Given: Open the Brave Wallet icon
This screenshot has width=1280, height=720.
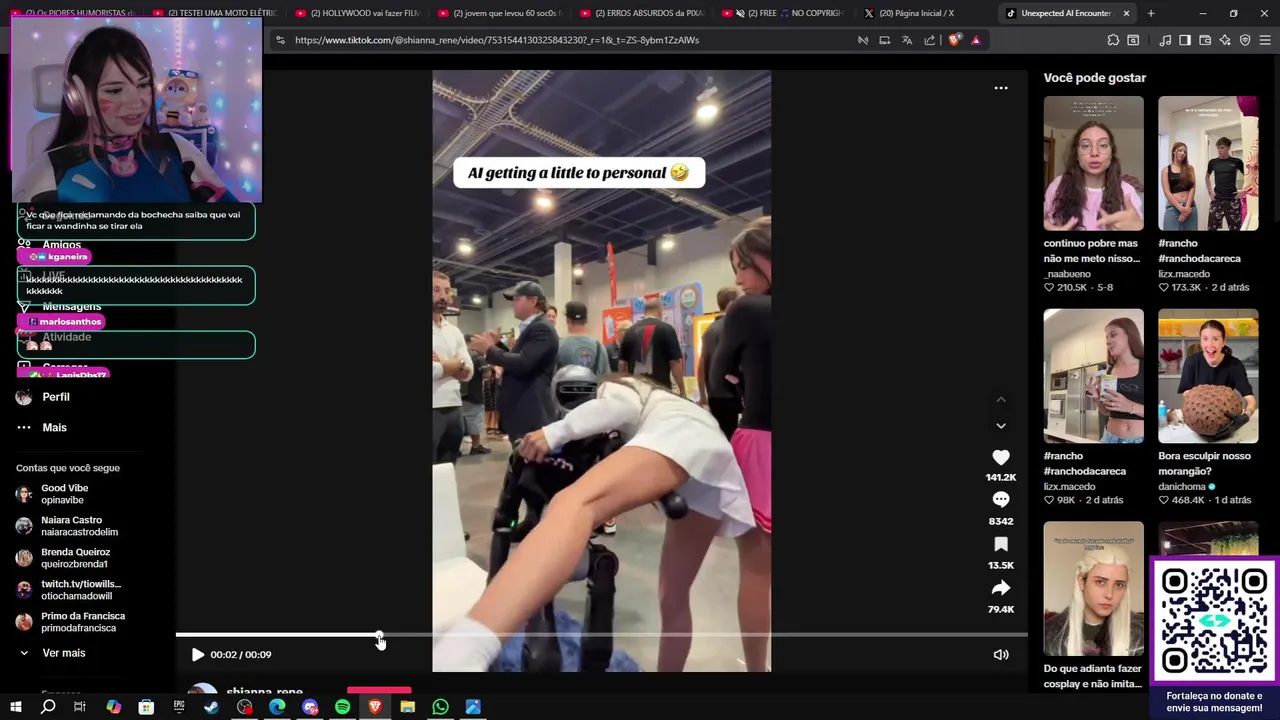Looking at the screenshot, I should (x=1205, y=40).
